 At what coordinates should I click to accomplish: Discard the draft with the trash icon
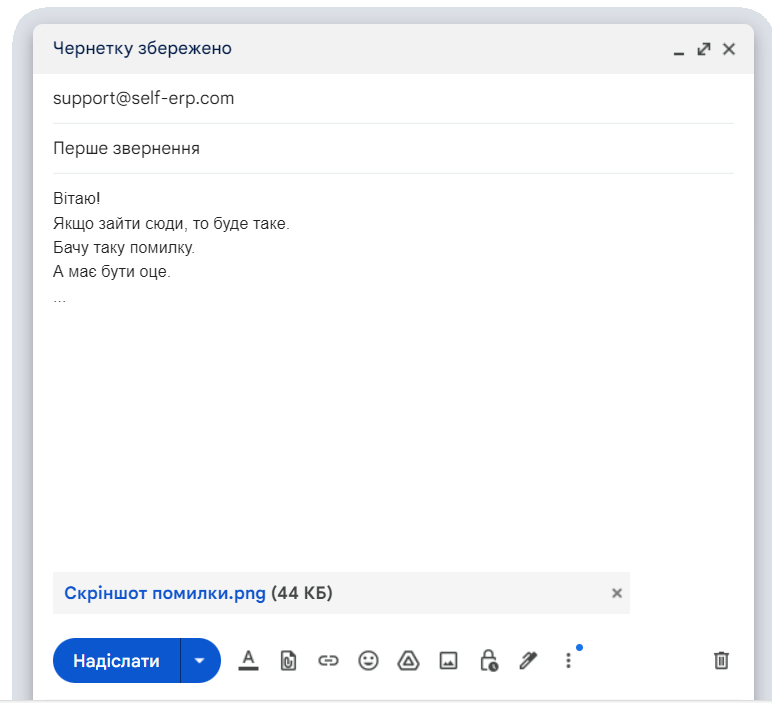click(x=721, y=660)
